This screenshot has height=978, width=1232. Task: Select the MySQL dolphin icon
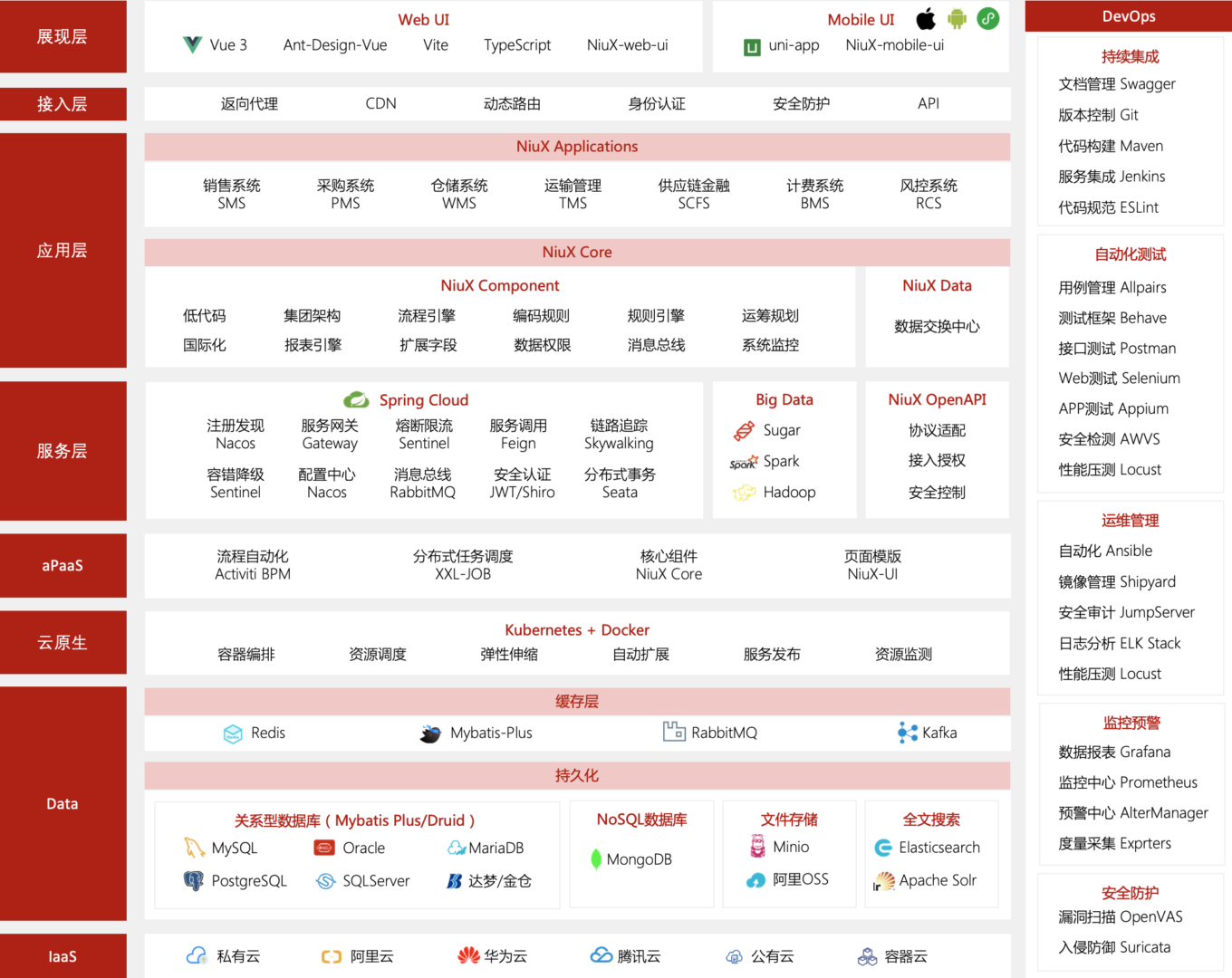192,848
